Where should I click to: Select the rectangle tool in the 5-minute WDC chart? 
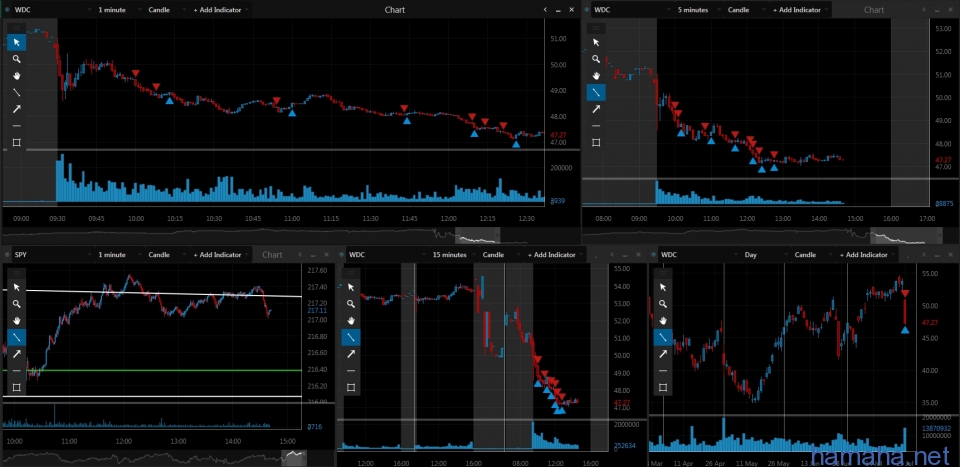tap(595, 142)
